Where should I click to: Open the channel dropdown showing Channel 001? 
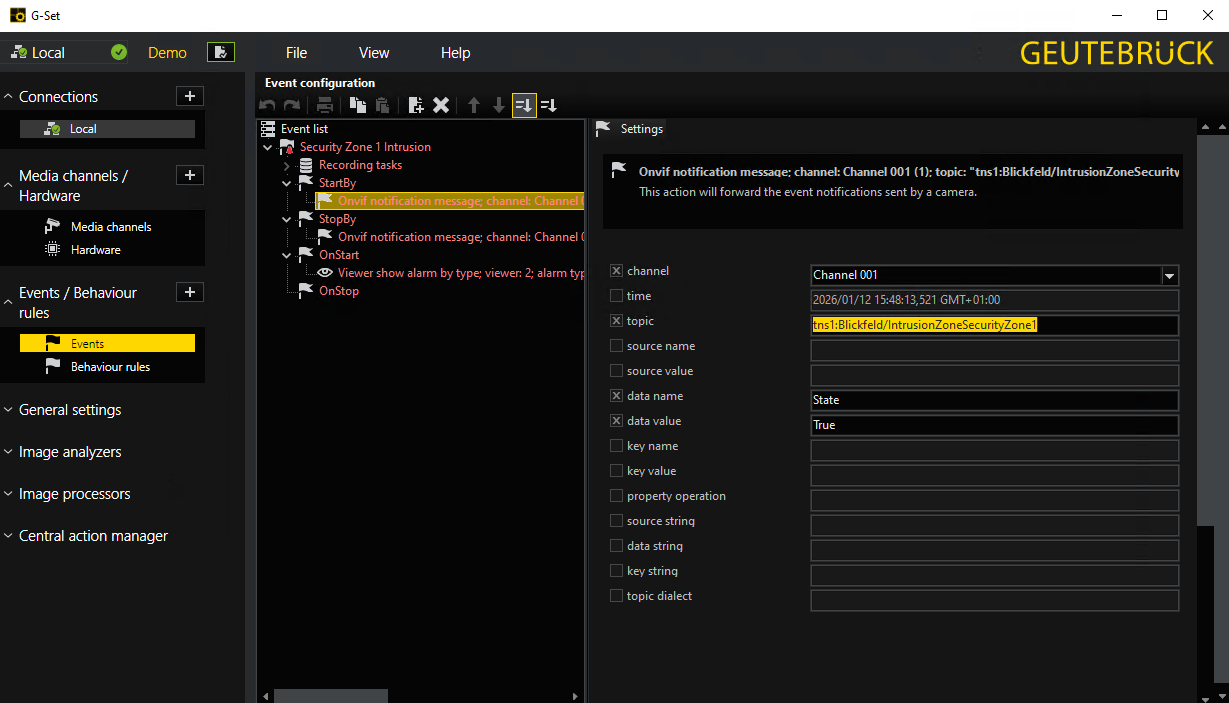click(x=1170, y=275)
